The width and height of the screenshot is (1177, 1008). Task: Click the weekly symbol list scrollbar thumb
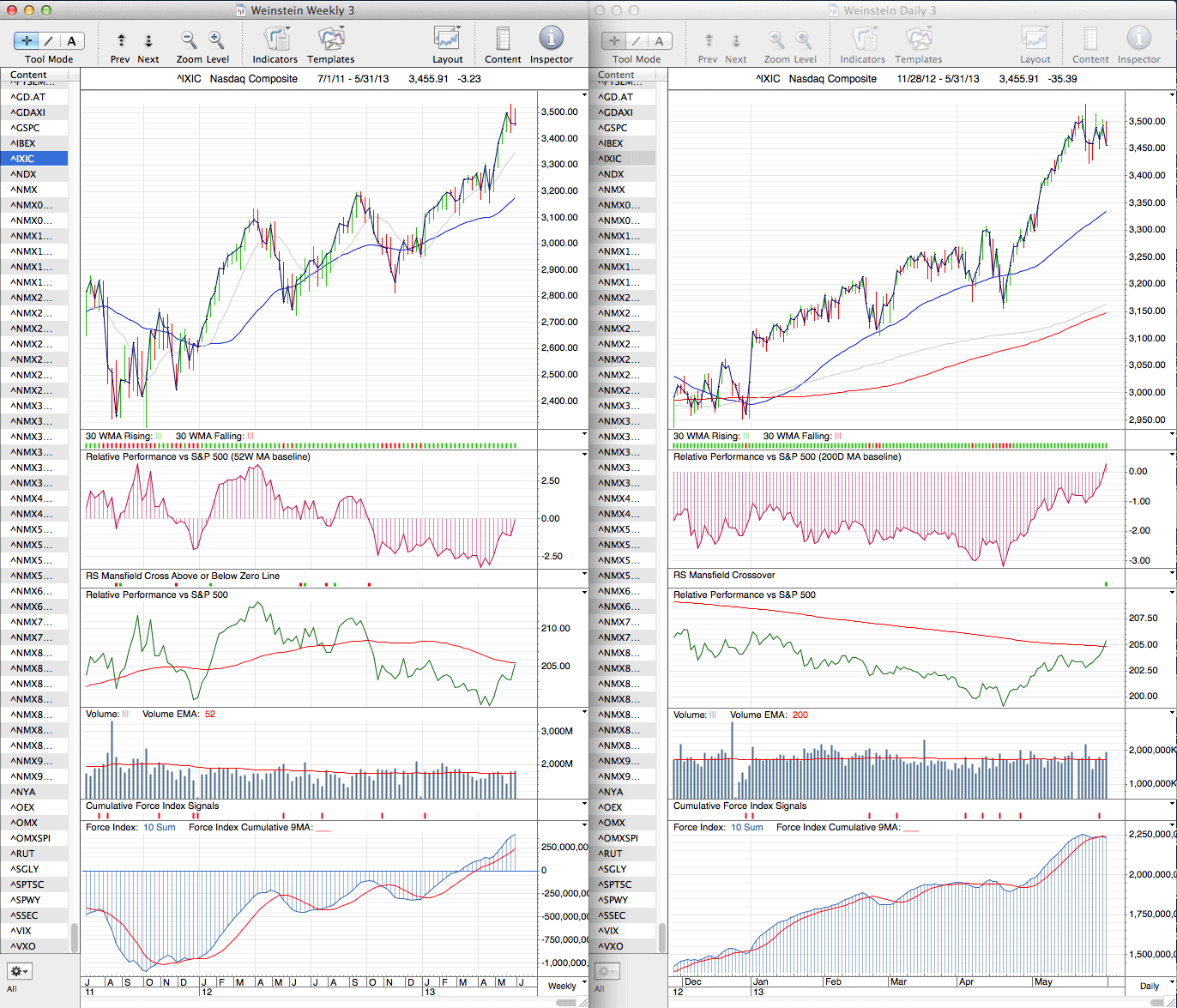point(75,936)
